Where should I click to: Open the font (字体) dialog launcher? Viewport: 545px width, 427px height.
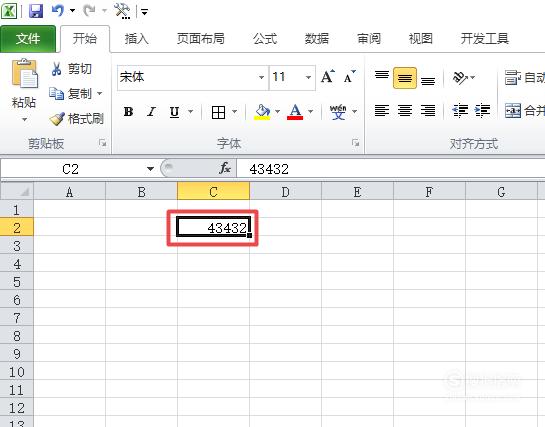tap(355, 143)
